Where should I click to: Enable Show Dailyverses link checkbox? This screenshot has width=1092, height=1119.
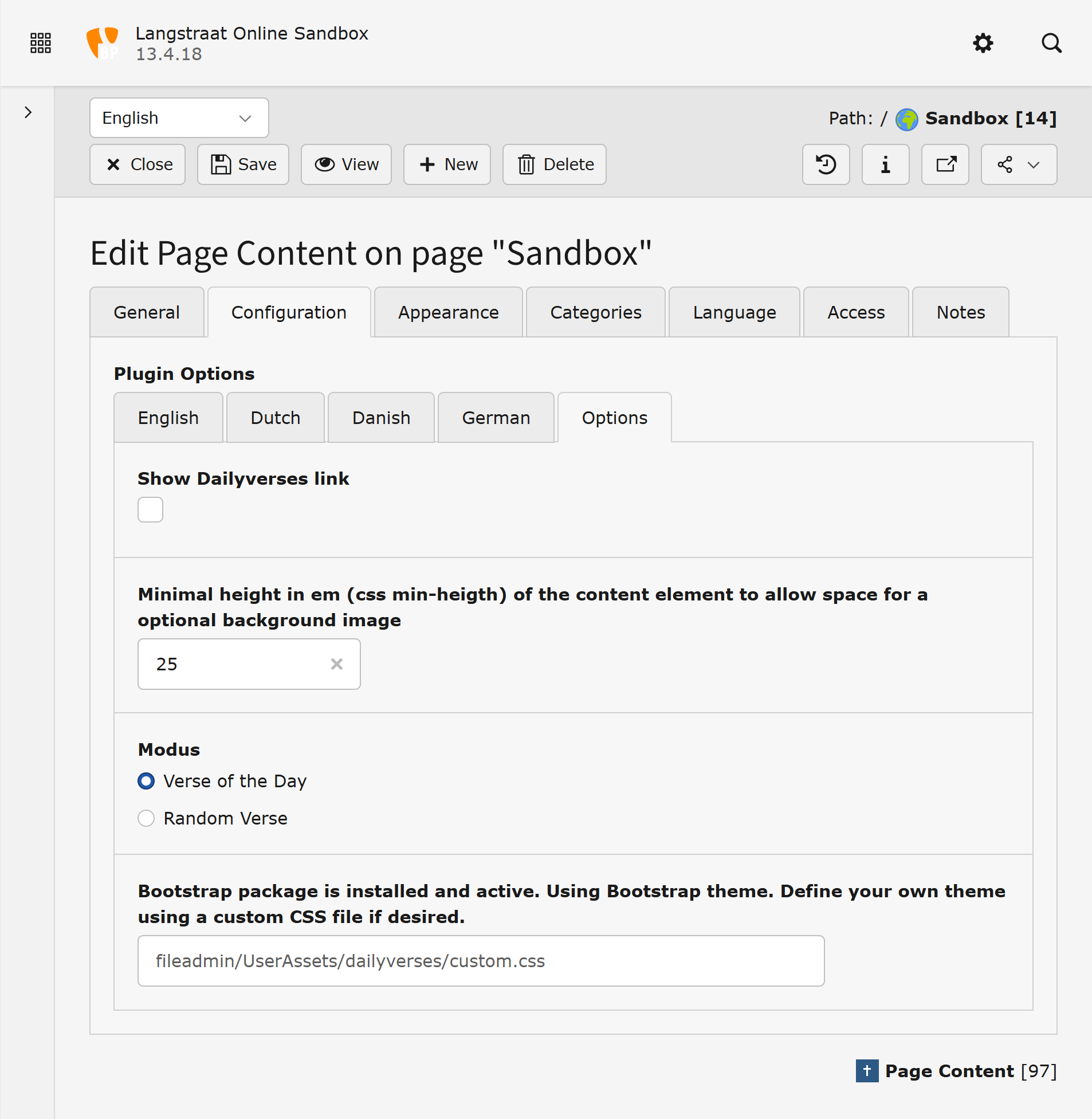click(150, 509)
